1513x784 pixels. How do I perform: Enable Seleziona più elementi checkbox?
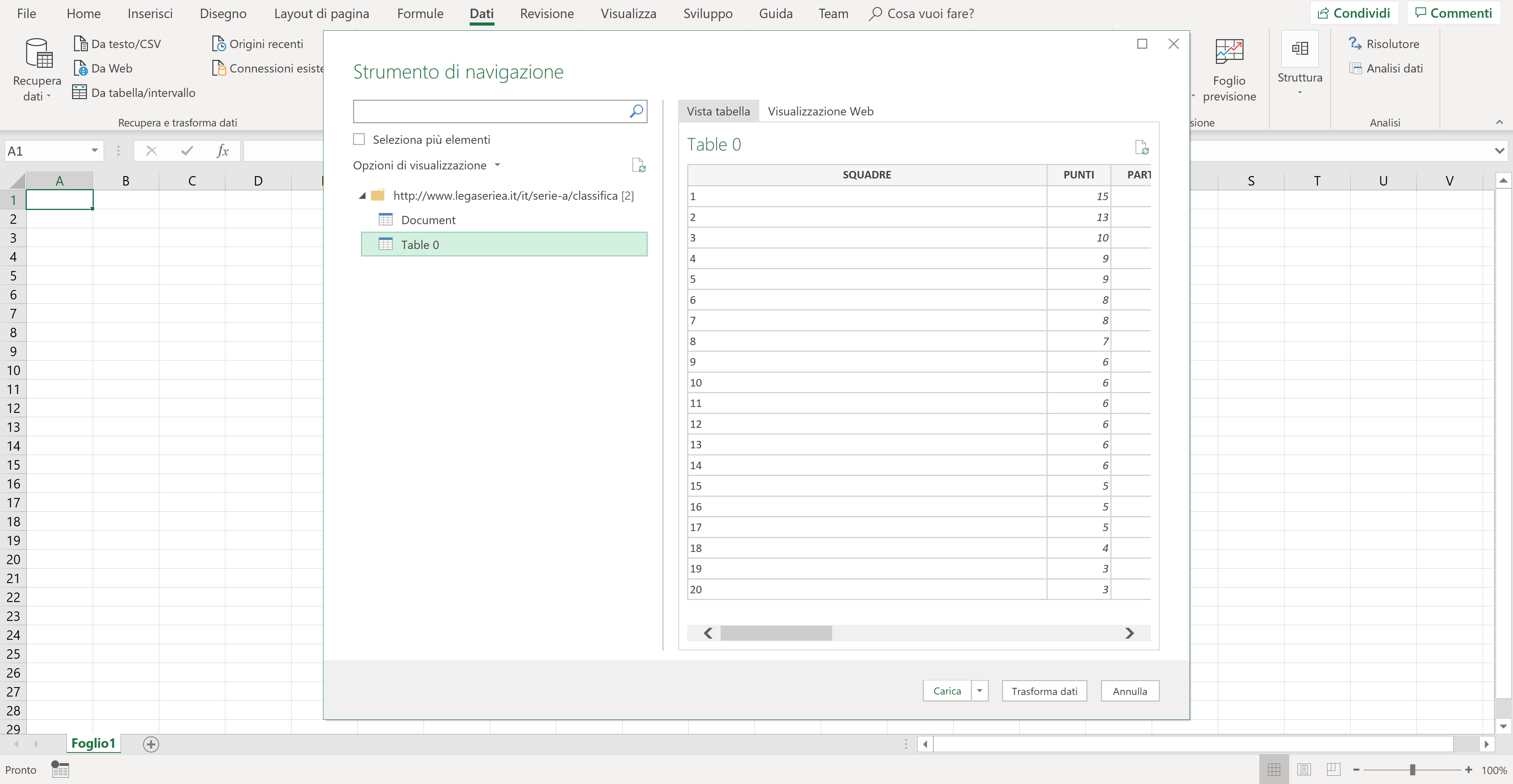359,139
